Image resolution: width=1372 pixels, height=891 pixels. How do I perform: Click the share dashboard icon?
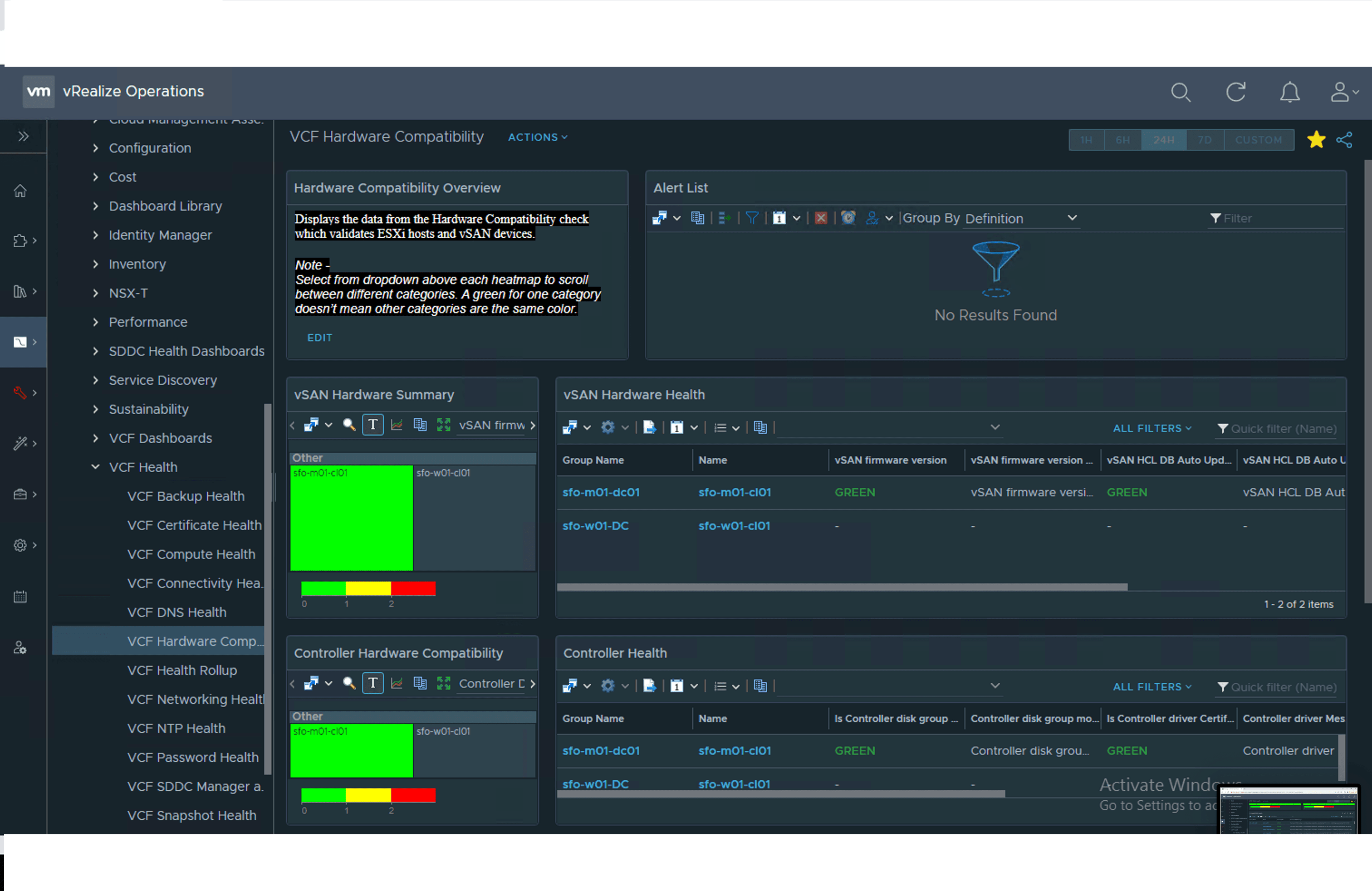tap(1344, 139)
